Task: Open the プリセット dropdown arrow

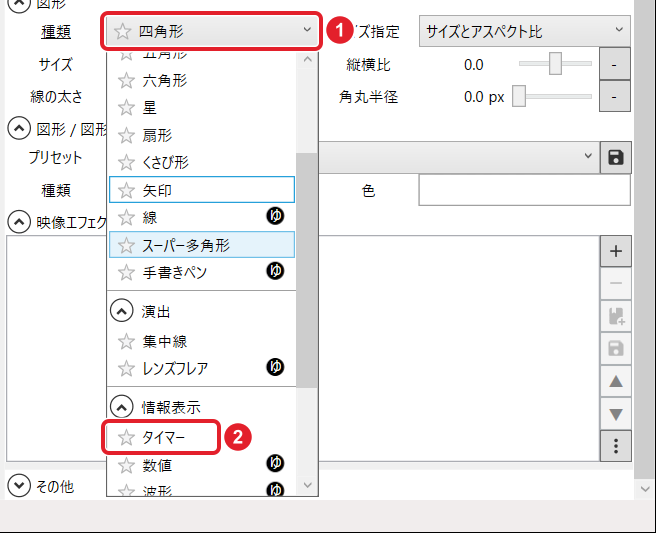Action: click(588, 156)
